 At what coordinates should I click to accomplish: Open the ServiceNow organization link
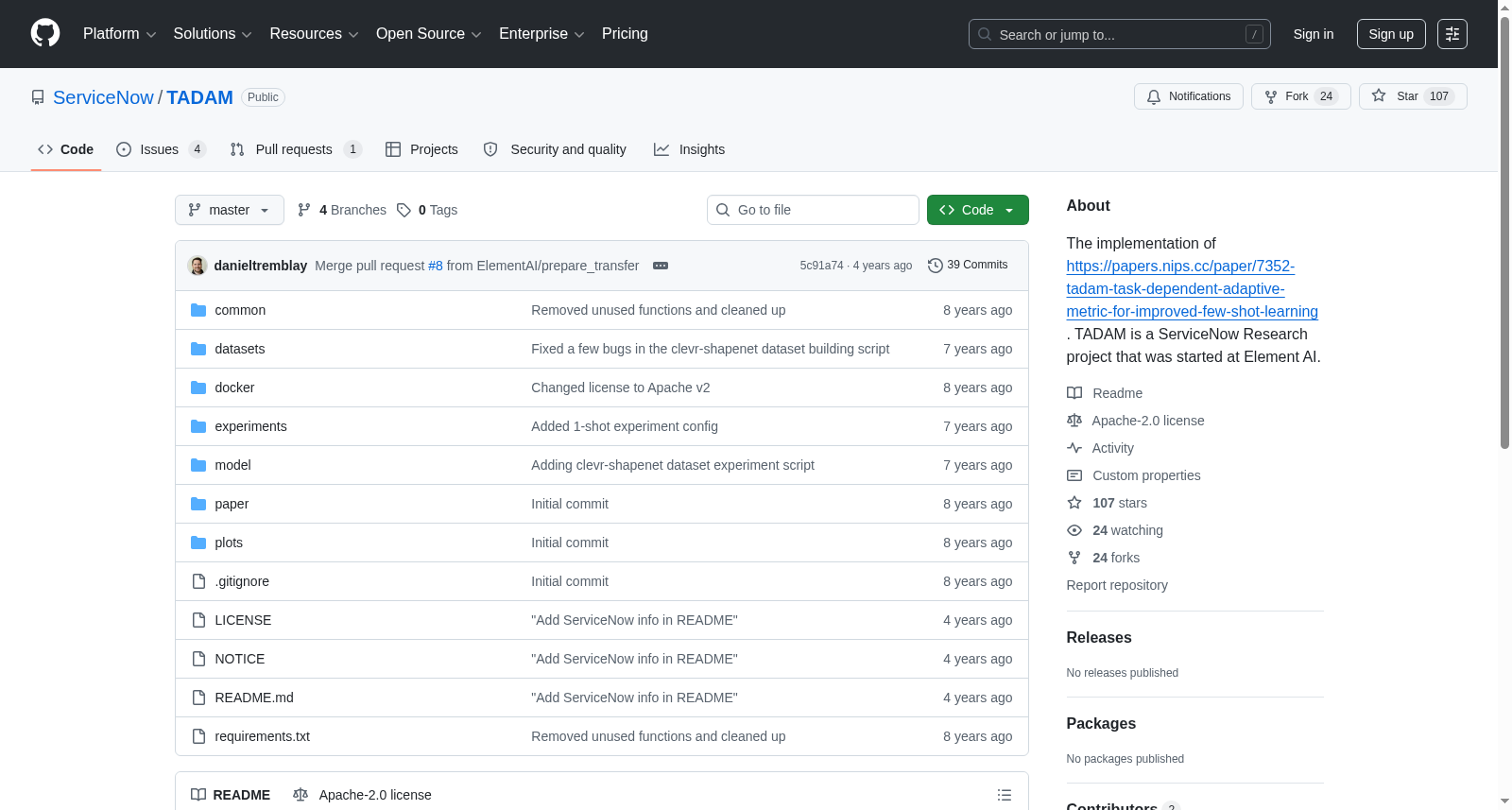(103, 97)
